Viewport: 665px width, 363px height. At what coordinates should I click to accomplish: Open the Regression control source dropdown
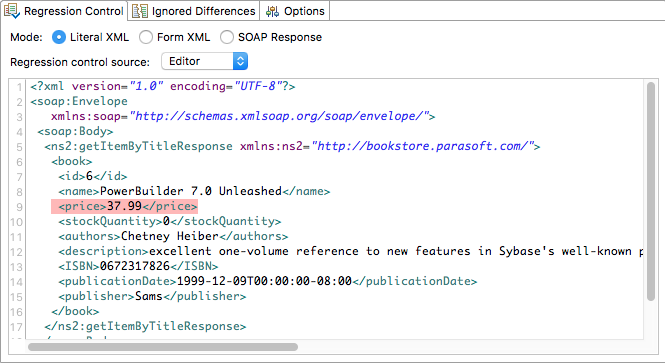pos(204,61)
